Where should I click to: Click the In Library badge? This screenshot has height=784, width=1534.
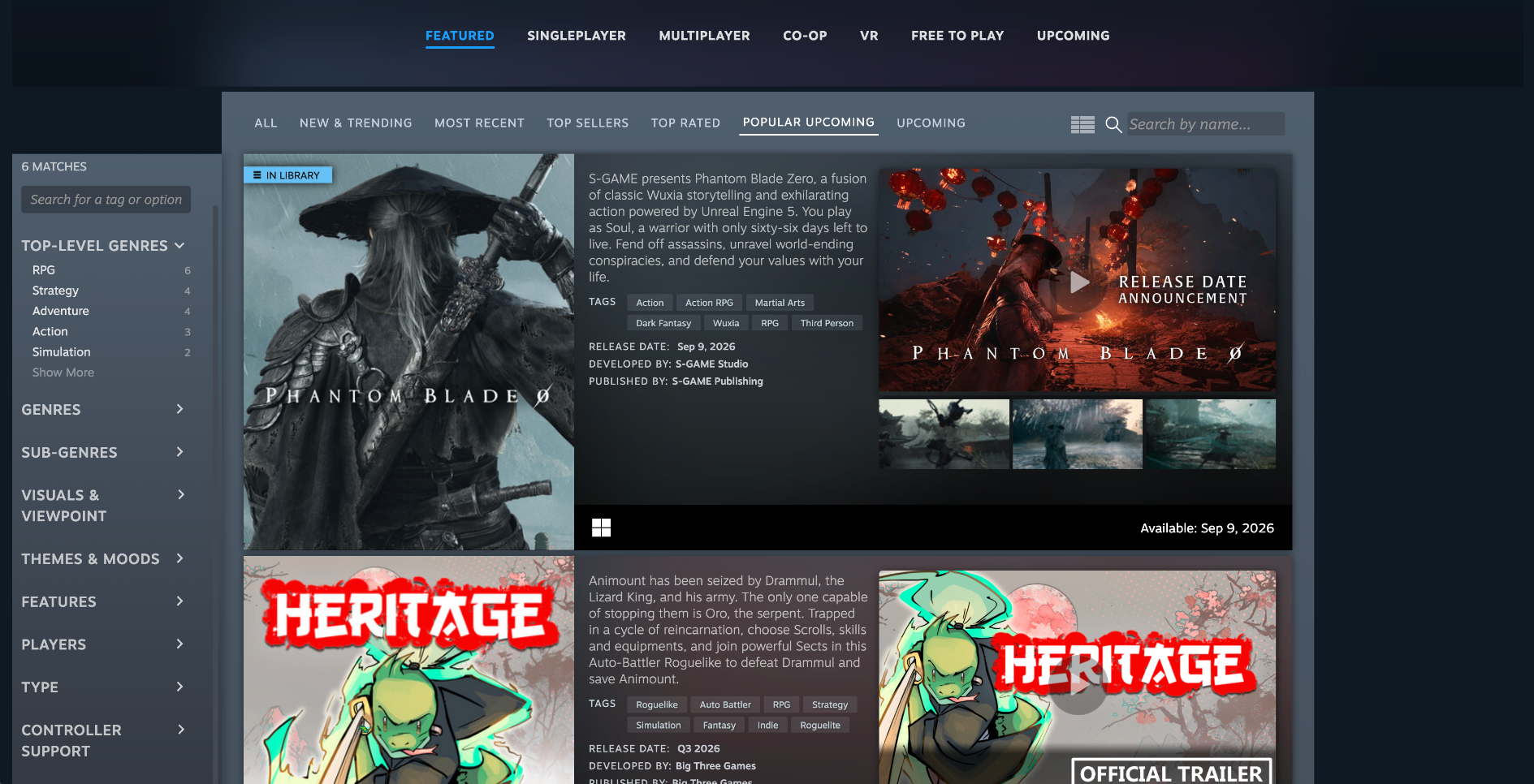tap(287, 175)
